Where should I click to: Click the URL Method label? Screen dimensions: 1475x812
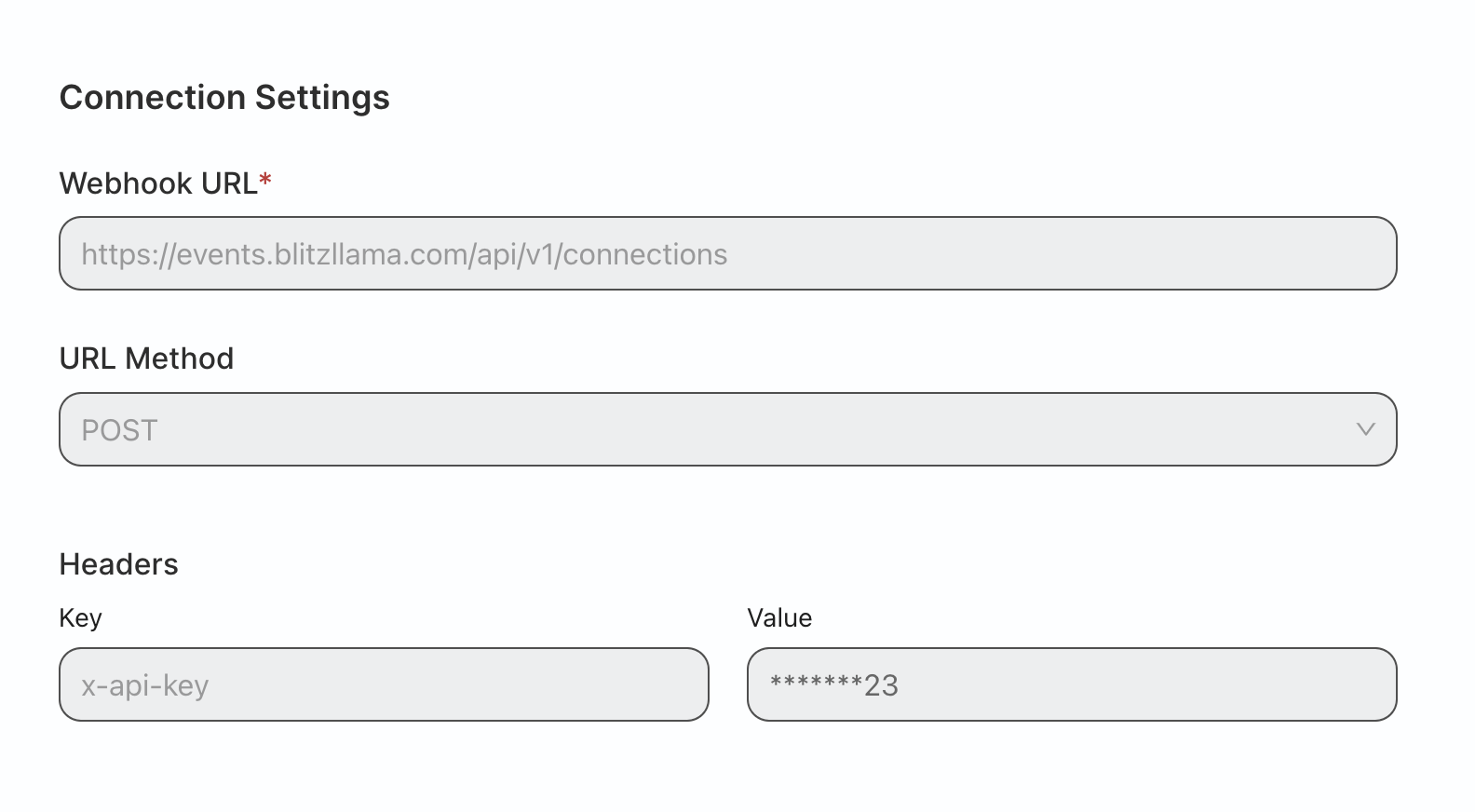coord(146,359)
